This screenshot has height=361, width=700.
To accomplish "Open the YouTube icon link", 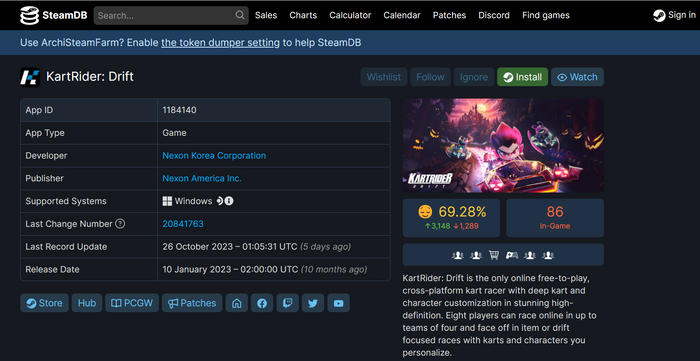I will 338,303.
